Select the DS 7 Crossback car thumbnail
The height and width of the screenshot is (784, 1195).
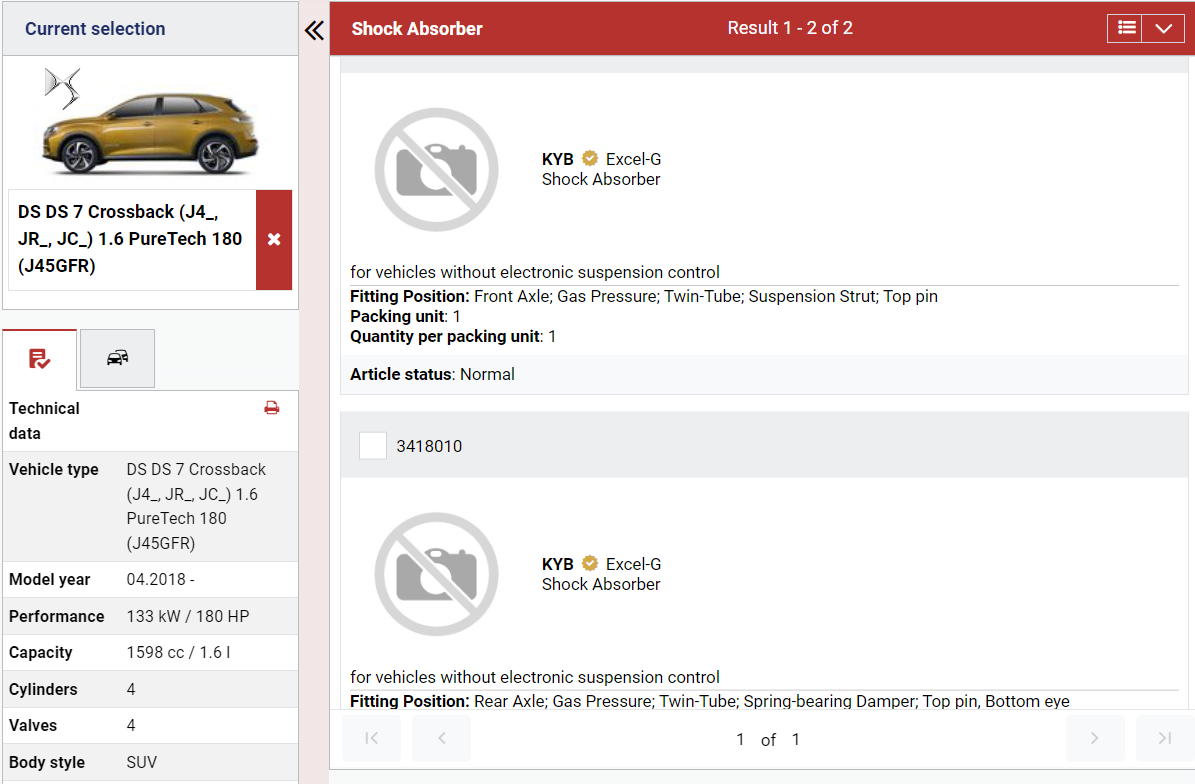tap(151, 133)
